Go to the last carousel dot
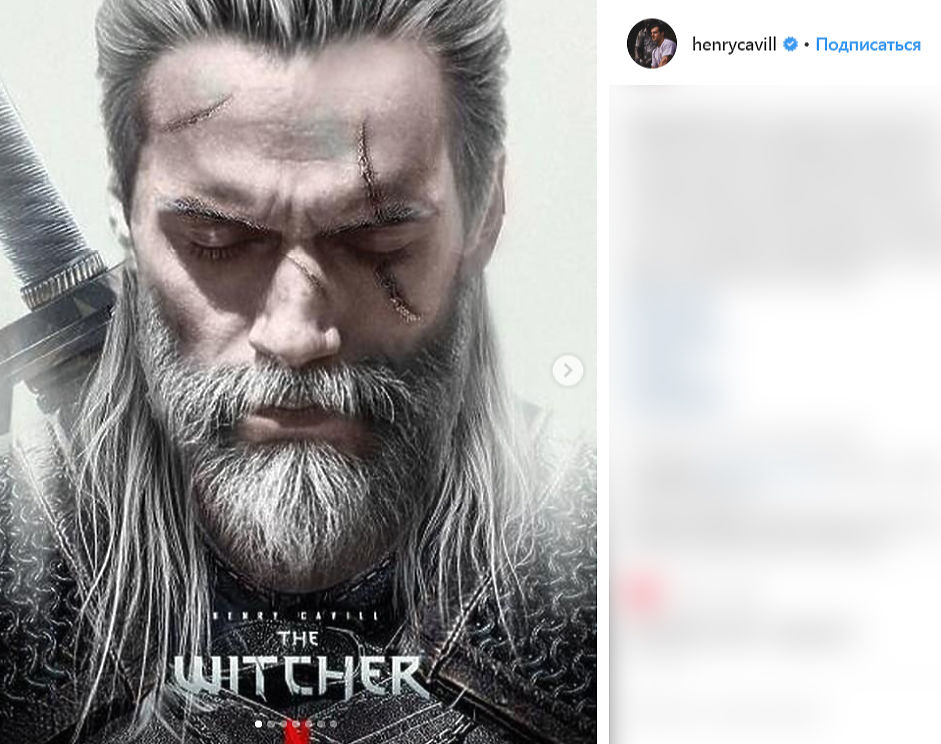 click(334, 723)
